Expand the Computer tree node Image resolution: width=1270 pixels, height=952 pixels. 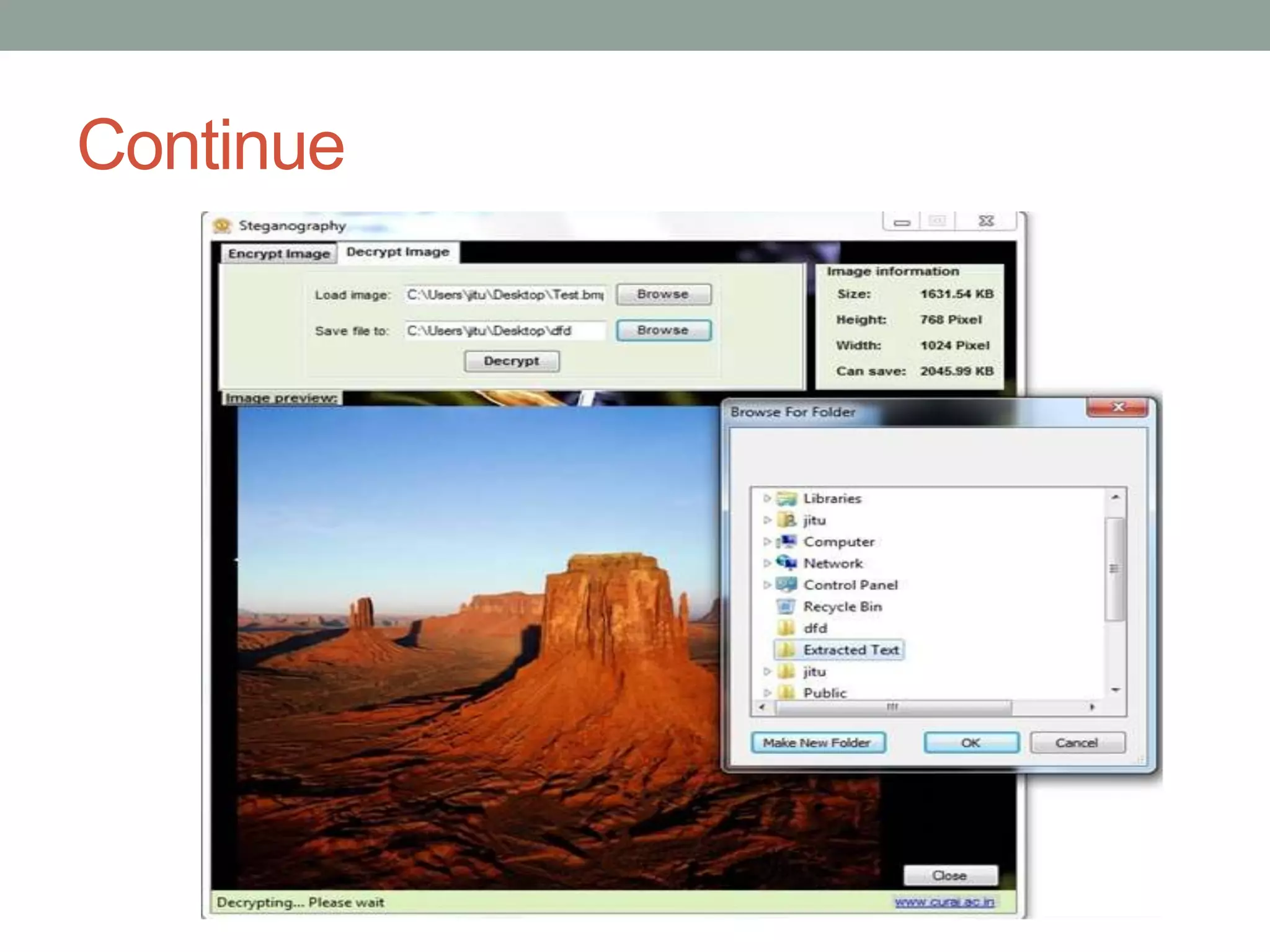pyautogui.click(x=767, y=542)
